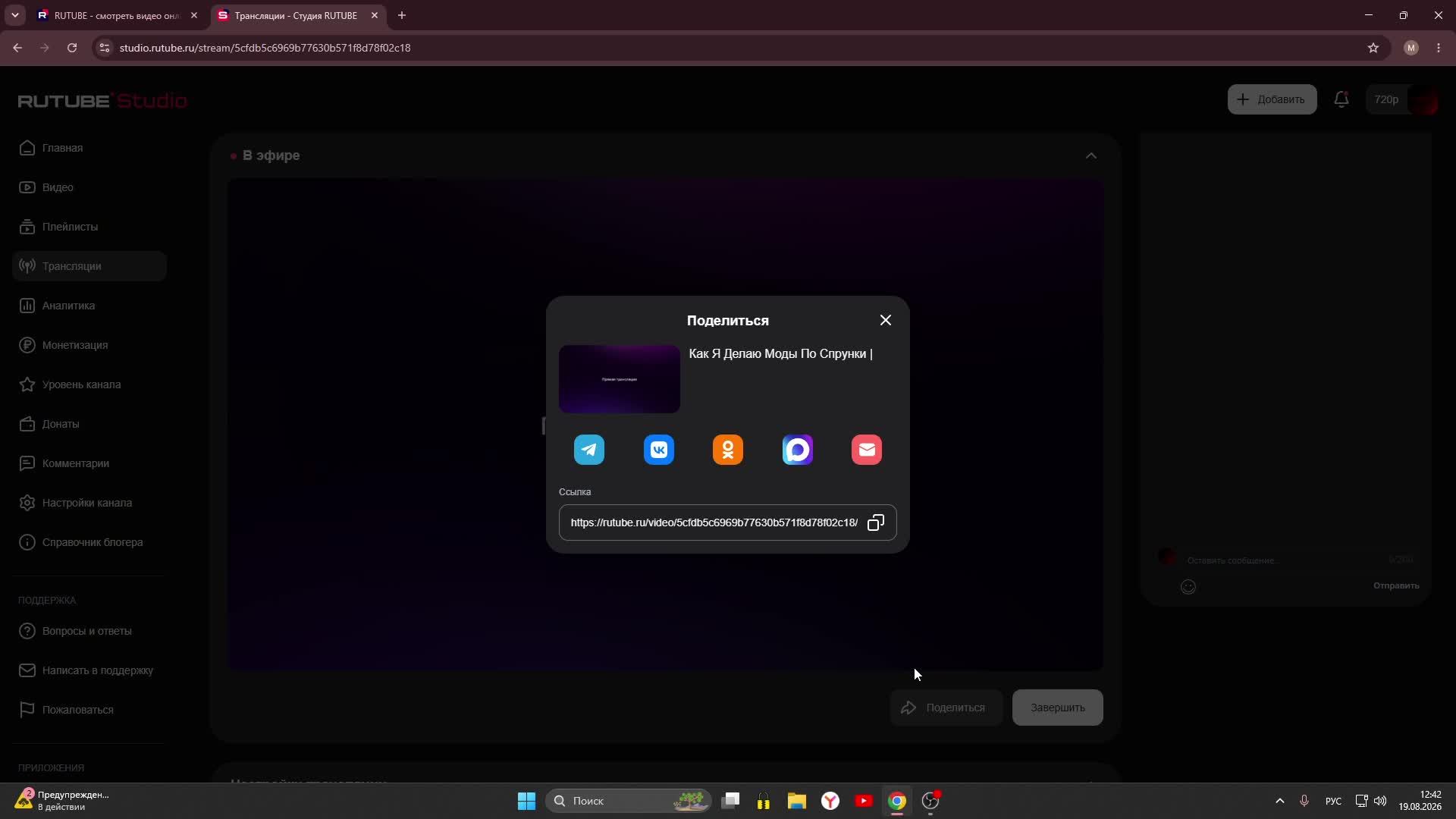The image size is (1456, 819).
Task: Close the Трансляции - Студия RUTUBE tab
Action: pyautogui.click(x=375, y=15)
